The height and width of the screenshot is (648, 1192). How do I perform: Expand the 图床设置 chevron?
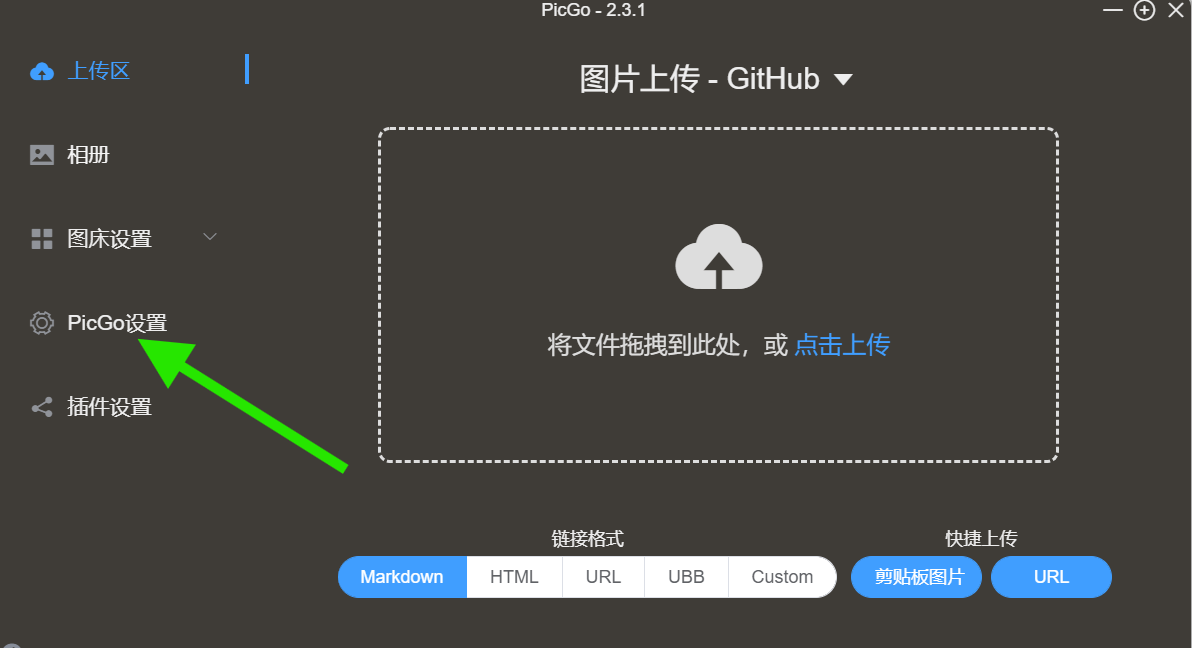tap(210, 237)
